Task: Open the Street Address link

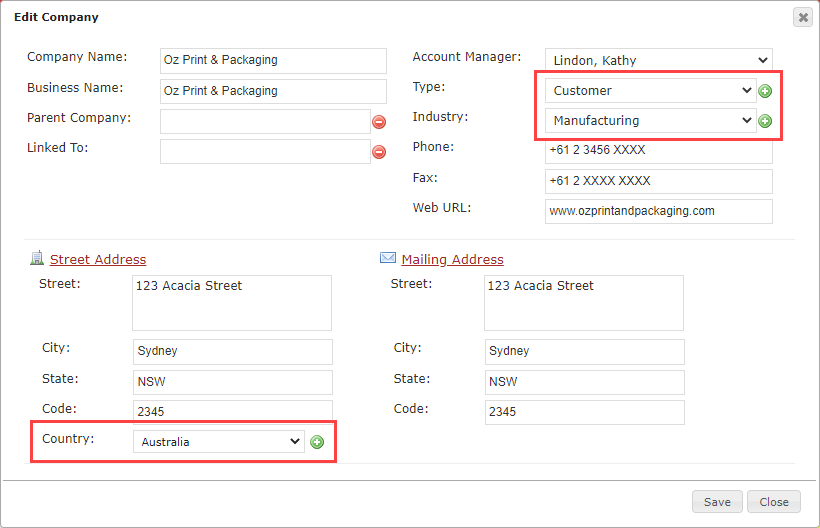Action: coord(98,259)
